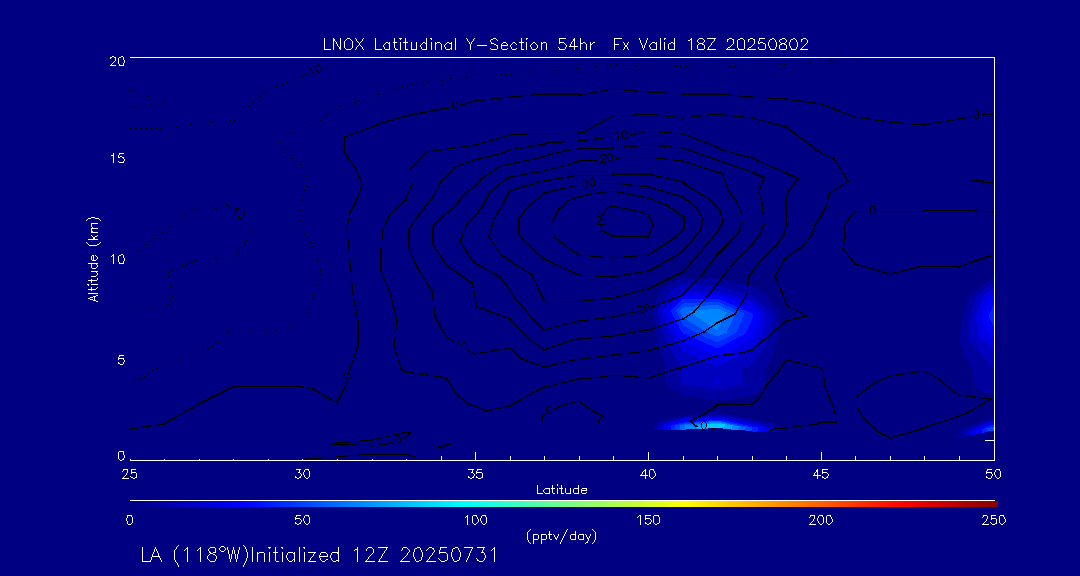
Task: Click the '40' latitude tick label
Action: [x=648, y=472]
